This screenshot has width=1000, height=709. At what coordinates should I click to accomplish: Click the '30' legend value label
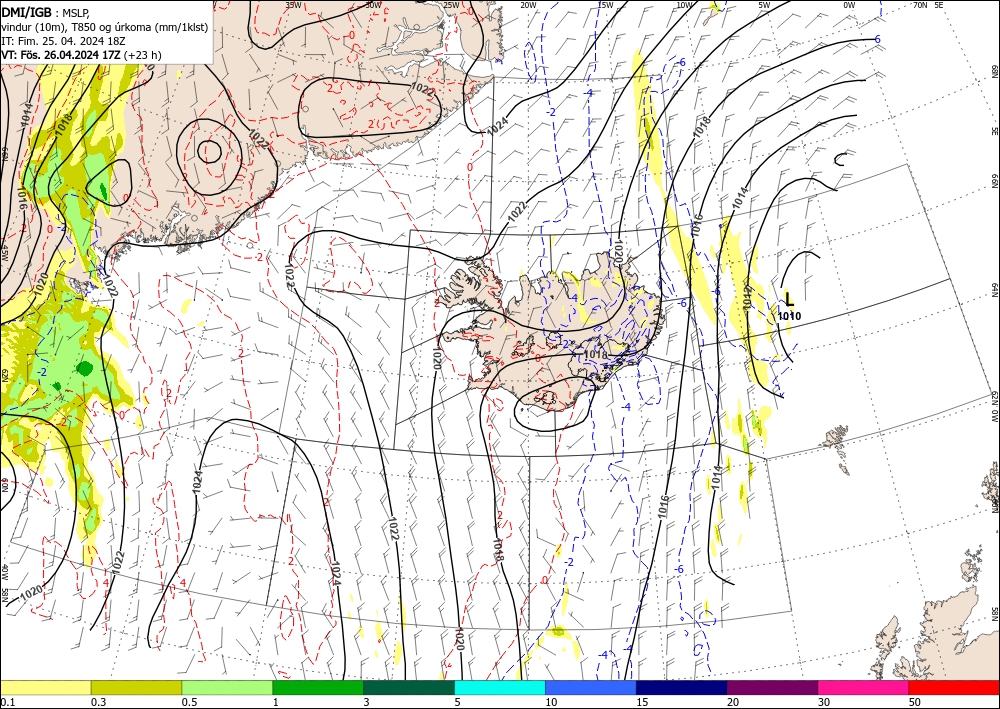[824, 702]
